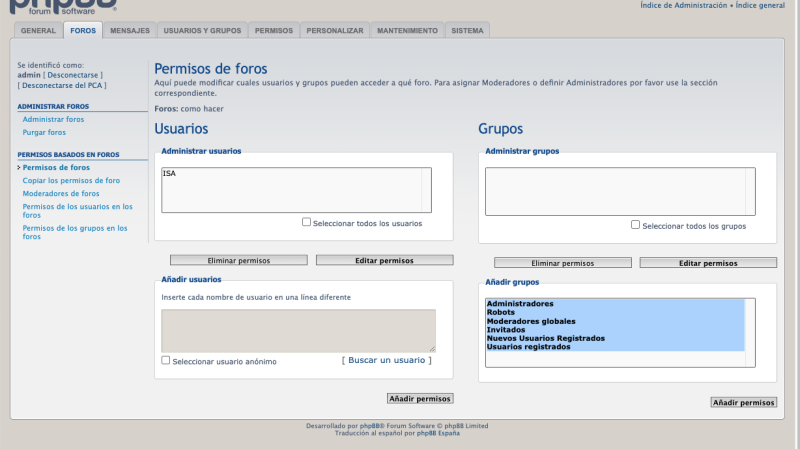Open phpBB link in footer
Viewport: 800px width, 449px height.
coord(370,426)
